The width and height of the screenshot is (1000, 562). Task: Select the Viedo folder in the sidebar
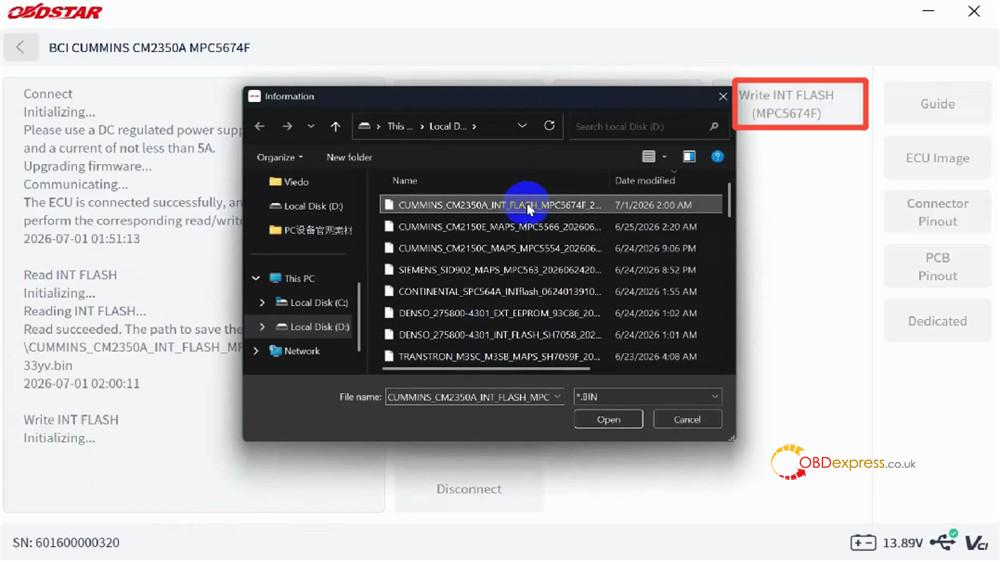(296, 182)
